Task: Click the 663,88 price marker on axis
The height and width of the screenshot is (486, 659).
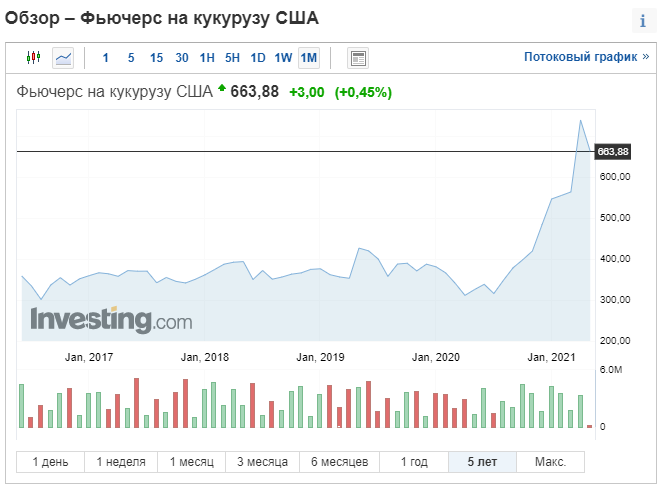Action: 612,152
